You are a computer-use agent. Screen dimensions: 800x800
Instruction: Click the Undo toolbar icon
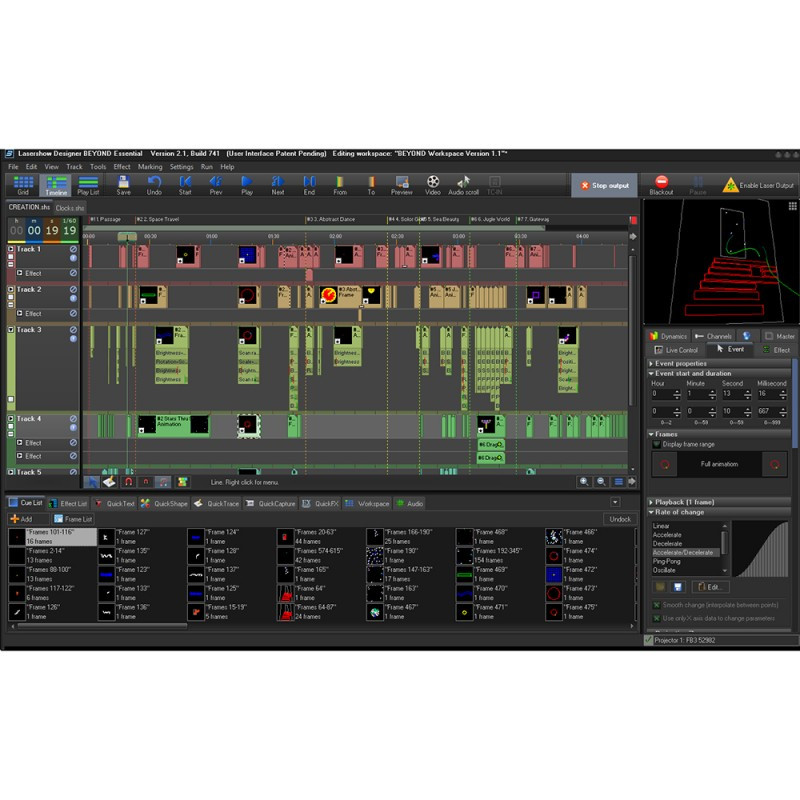tap(154, 183)
